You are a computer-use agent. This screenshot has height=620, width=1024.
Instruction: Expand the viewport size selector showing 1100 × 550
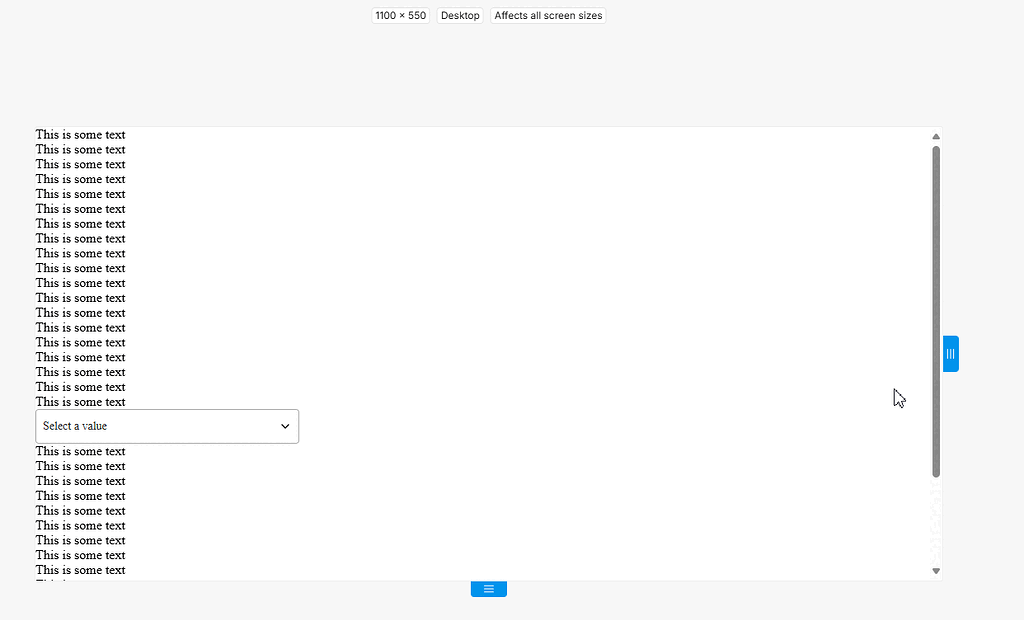400,15
